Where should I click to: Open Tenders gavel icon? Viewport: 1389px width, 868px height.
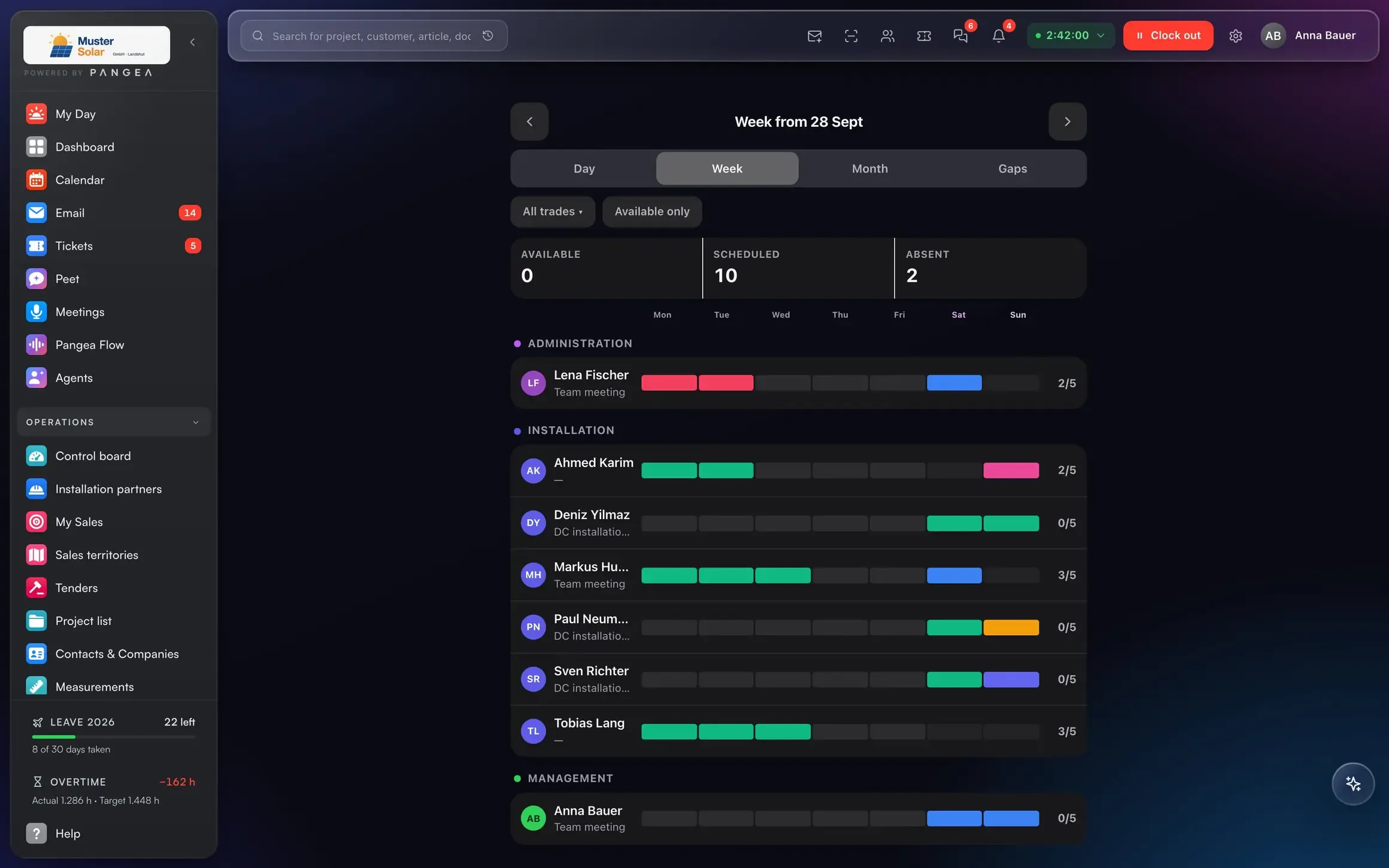click(x=37, y=587)
